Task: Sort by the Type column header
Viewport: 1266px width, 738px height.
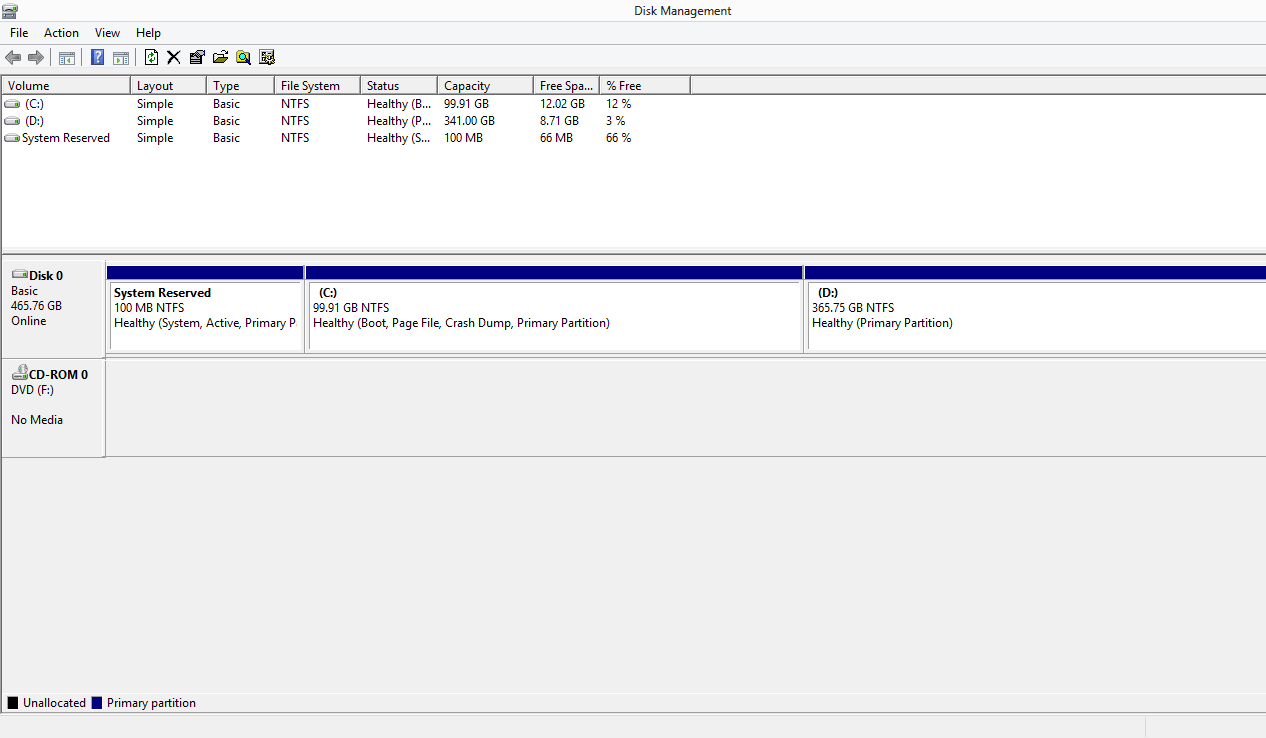Action: pos(241,86)
